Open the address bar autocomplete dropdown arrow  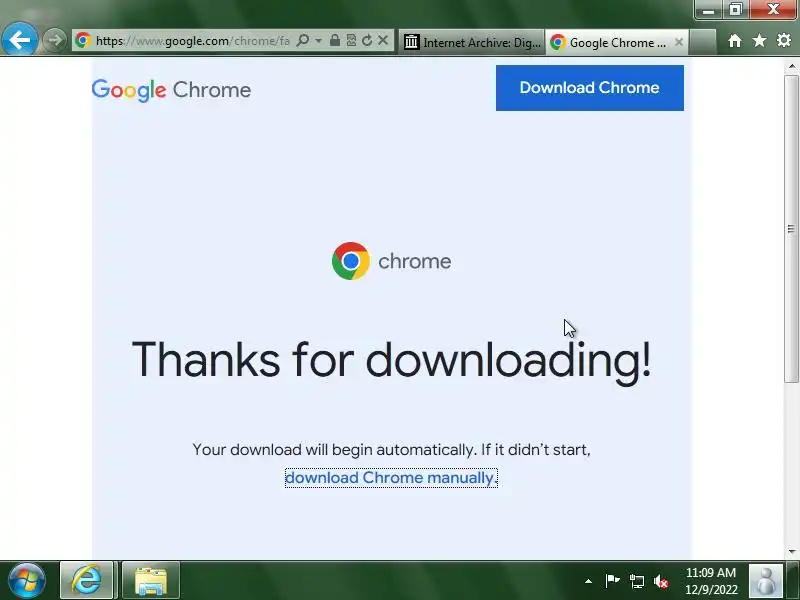coord(318,40)
